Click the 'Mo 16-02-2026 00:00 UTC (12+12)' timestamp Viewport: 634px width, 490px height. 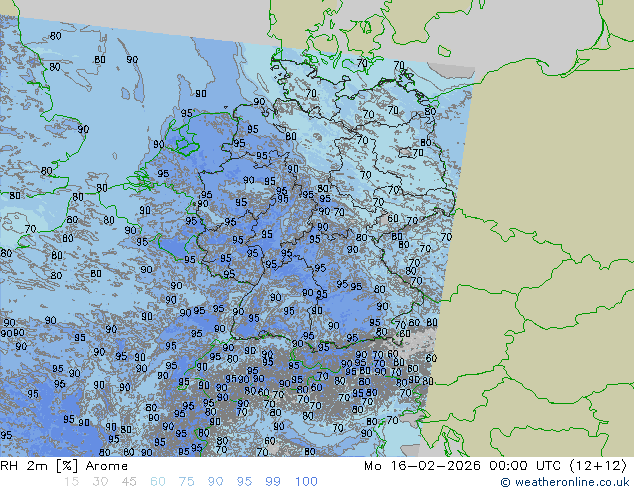pyautogui.click(x=495, y=466)
